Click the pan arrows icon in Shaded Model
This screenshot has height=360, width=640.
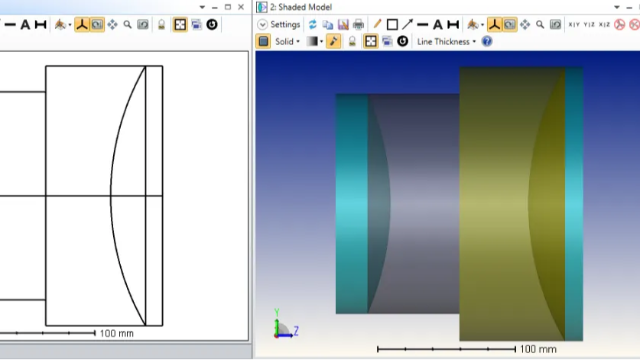click(525, 24)
